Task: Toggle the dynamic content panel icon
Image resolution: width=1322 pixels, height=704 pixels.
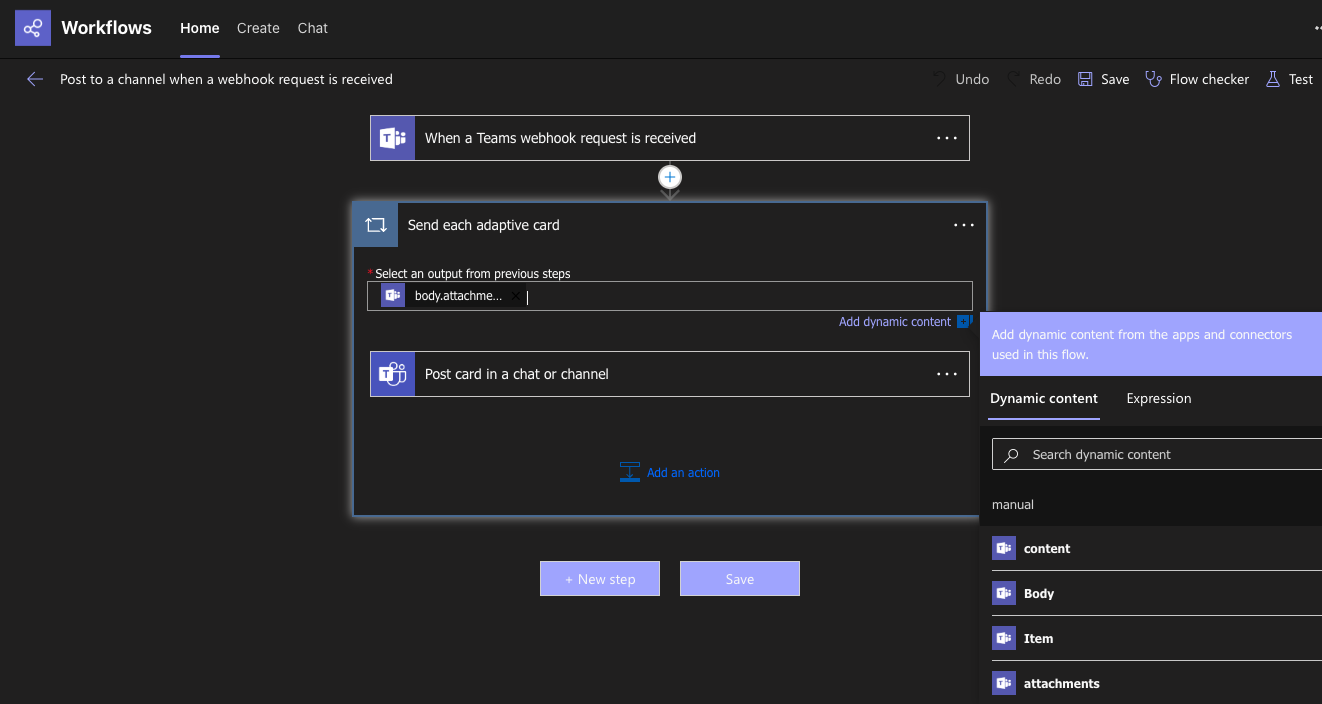Action: pos(965,322)
